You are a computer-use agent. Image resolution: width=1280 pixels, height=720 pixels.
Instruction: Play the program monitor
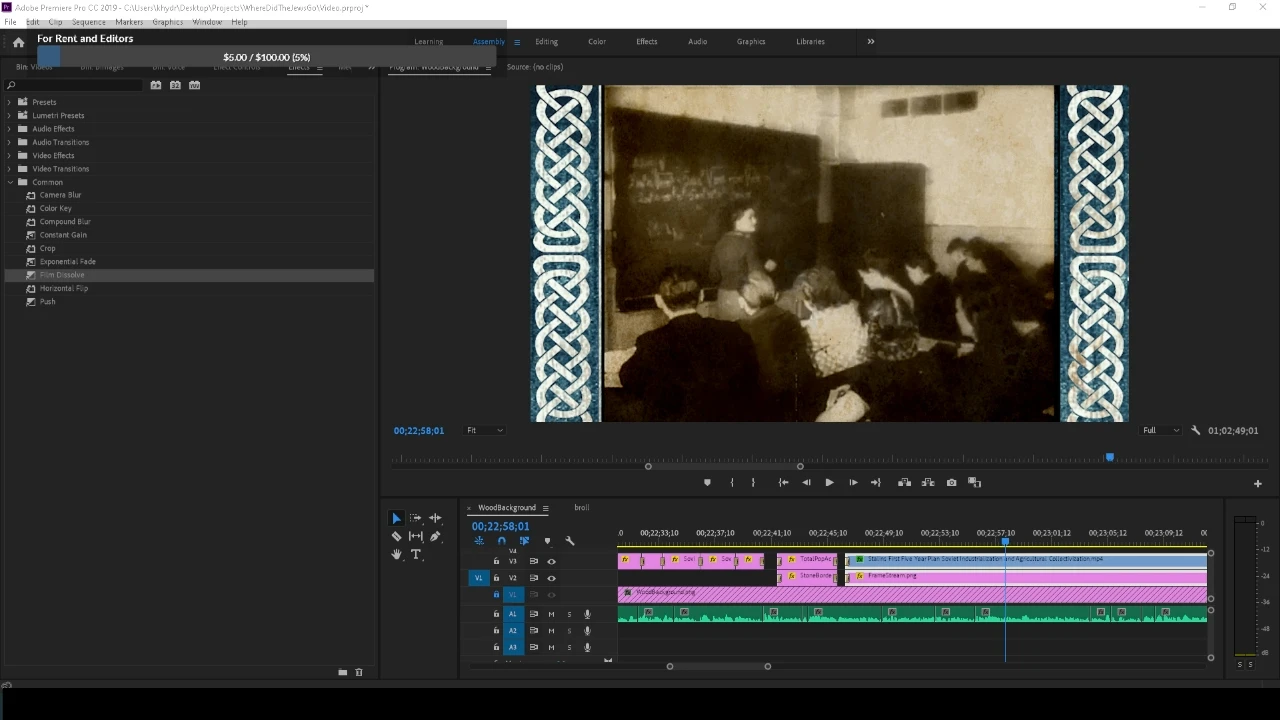coord(829,482)
